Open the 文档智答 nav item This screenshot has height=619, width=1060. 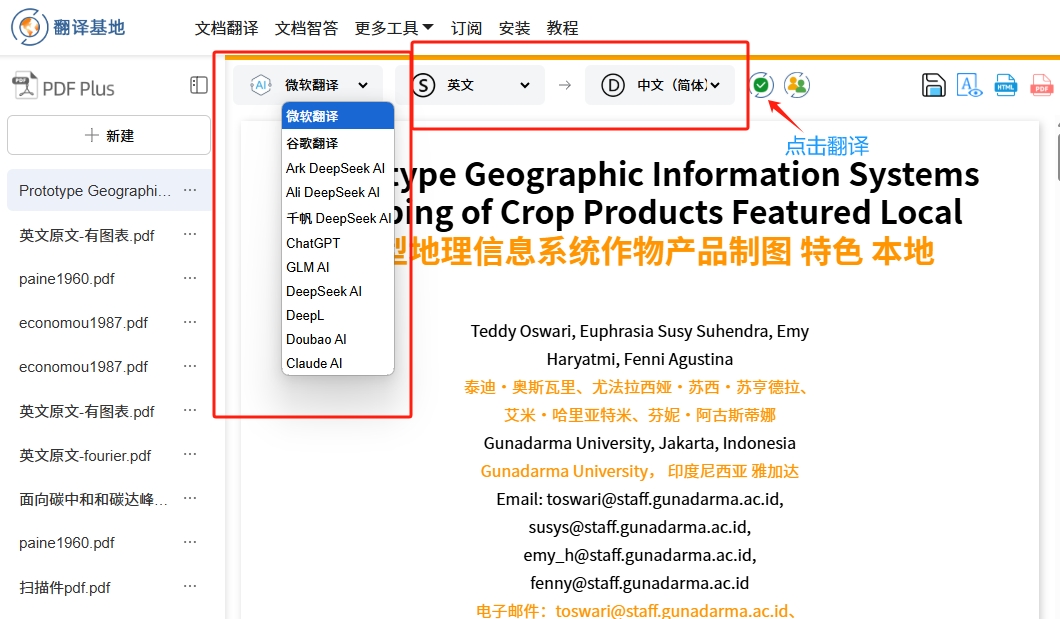click(x=306, y=28)
